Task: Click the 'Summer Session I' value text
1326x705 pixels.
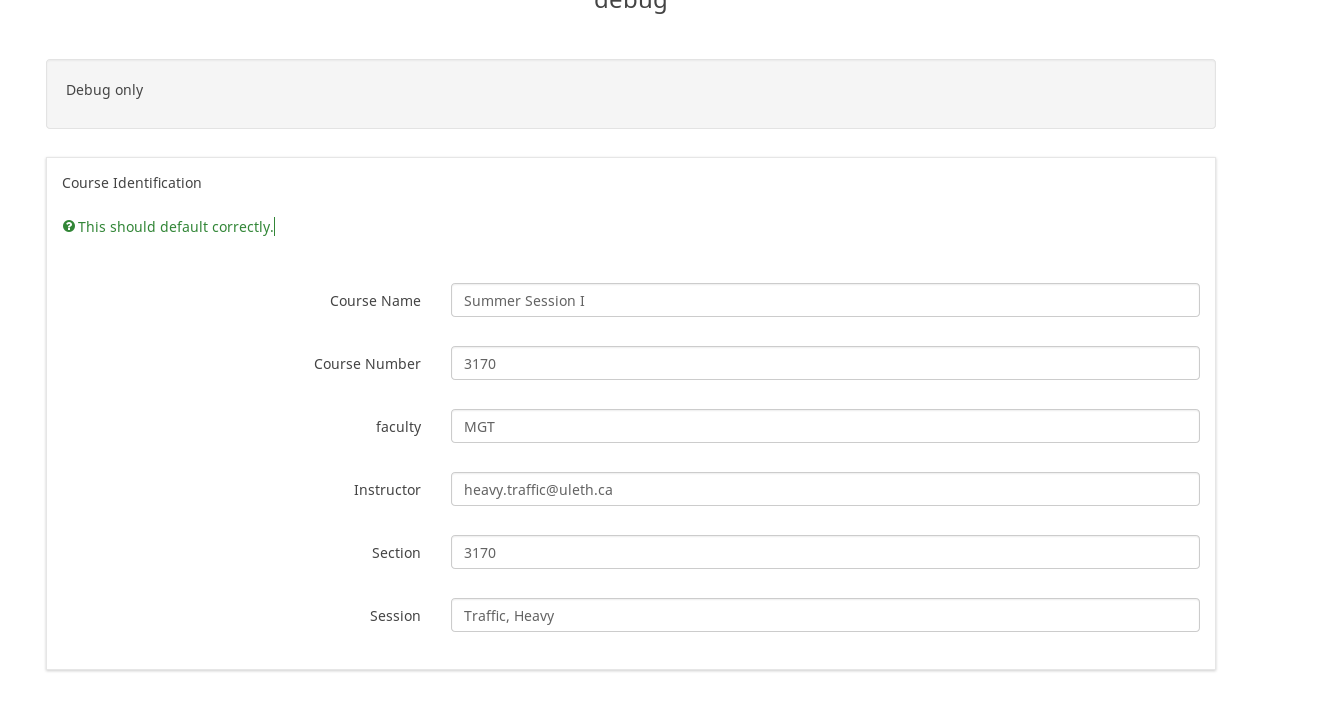Action: [524, 301]
